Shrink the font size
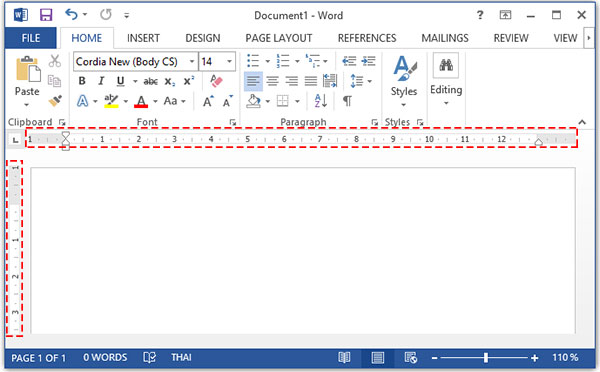The image size is (600, 372). click(228, 101)
